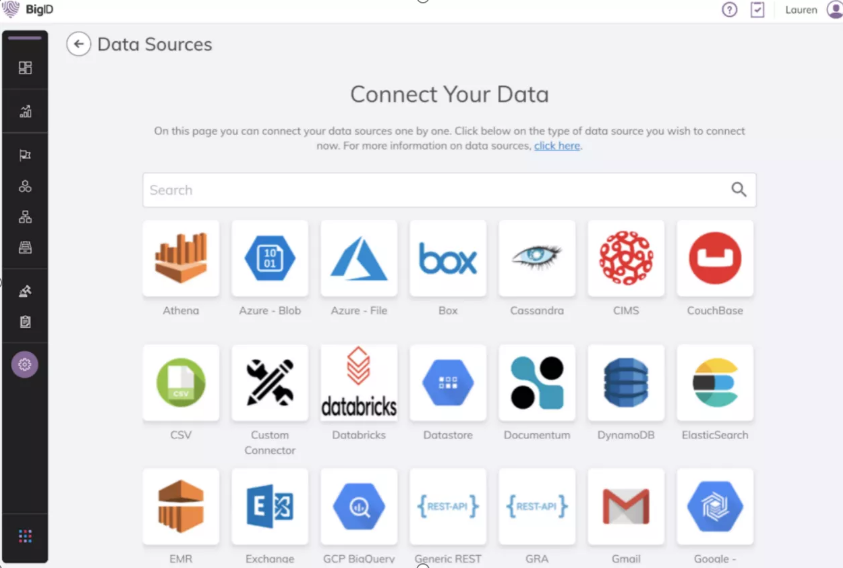Go back using the arrow button

(x=78, y=44)
